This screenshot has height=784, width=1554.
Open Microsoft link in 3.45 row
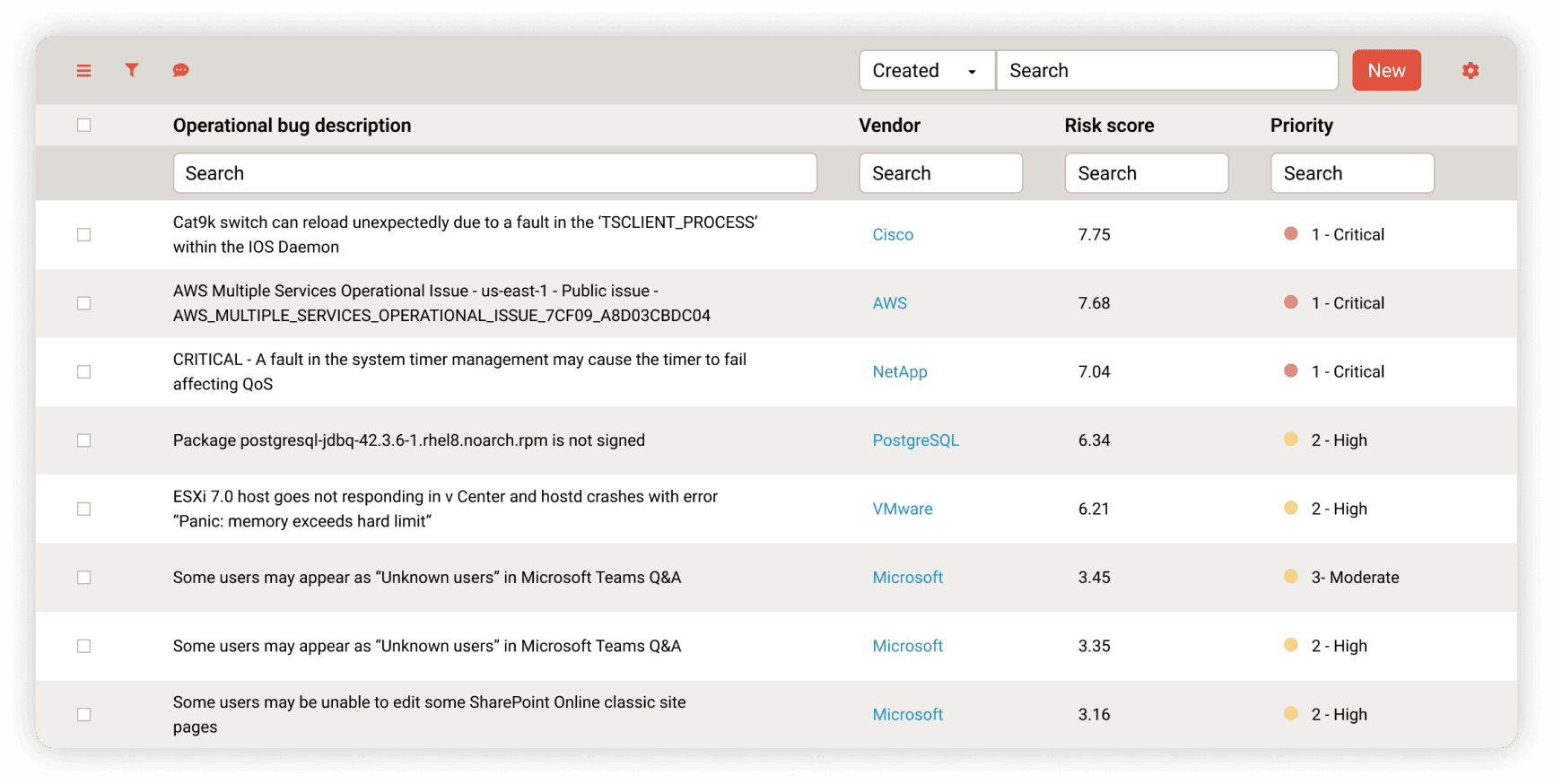pos(907,578)
